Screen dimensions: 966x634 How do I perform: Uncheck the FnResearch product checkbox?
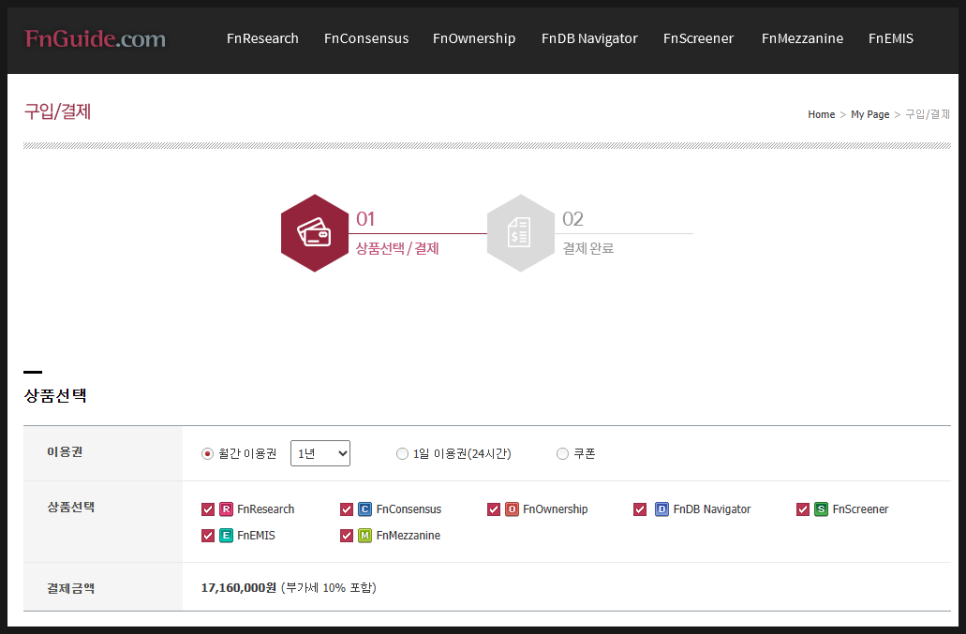point(208,509)
